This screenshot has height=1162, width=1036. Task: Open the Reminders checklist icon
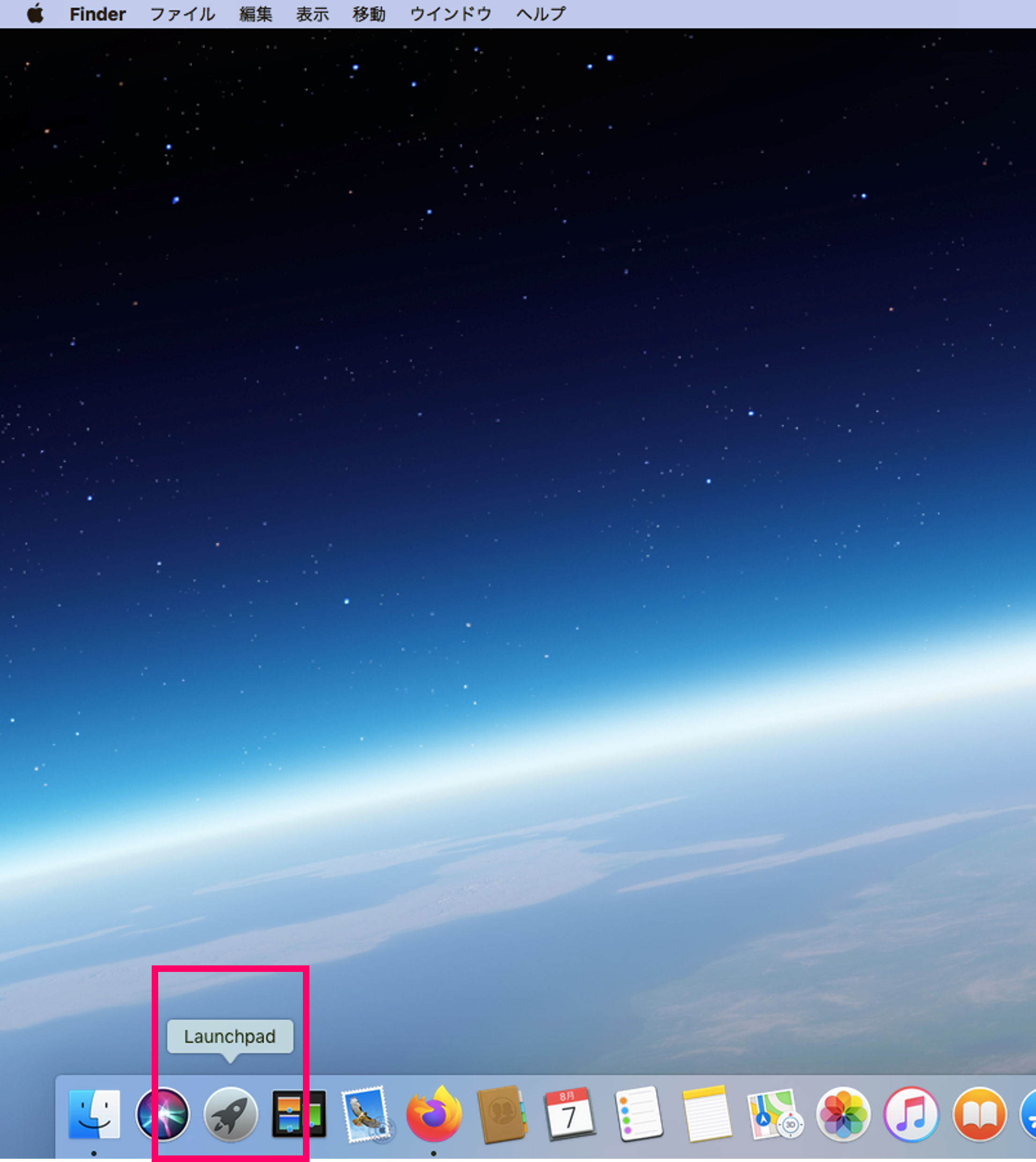[x=639, y=1114]
